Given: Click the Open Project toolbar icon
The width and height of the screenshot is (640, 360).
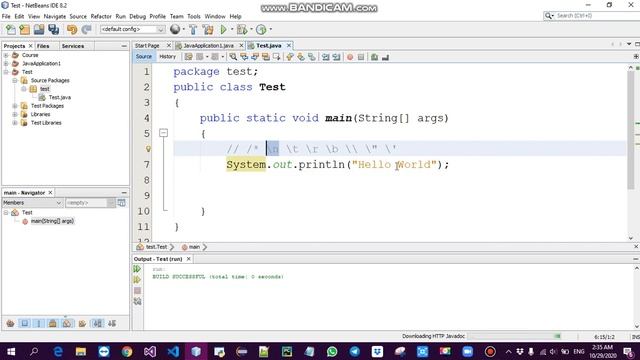Looking at the screenshot, I should click(x=39, y=29).
